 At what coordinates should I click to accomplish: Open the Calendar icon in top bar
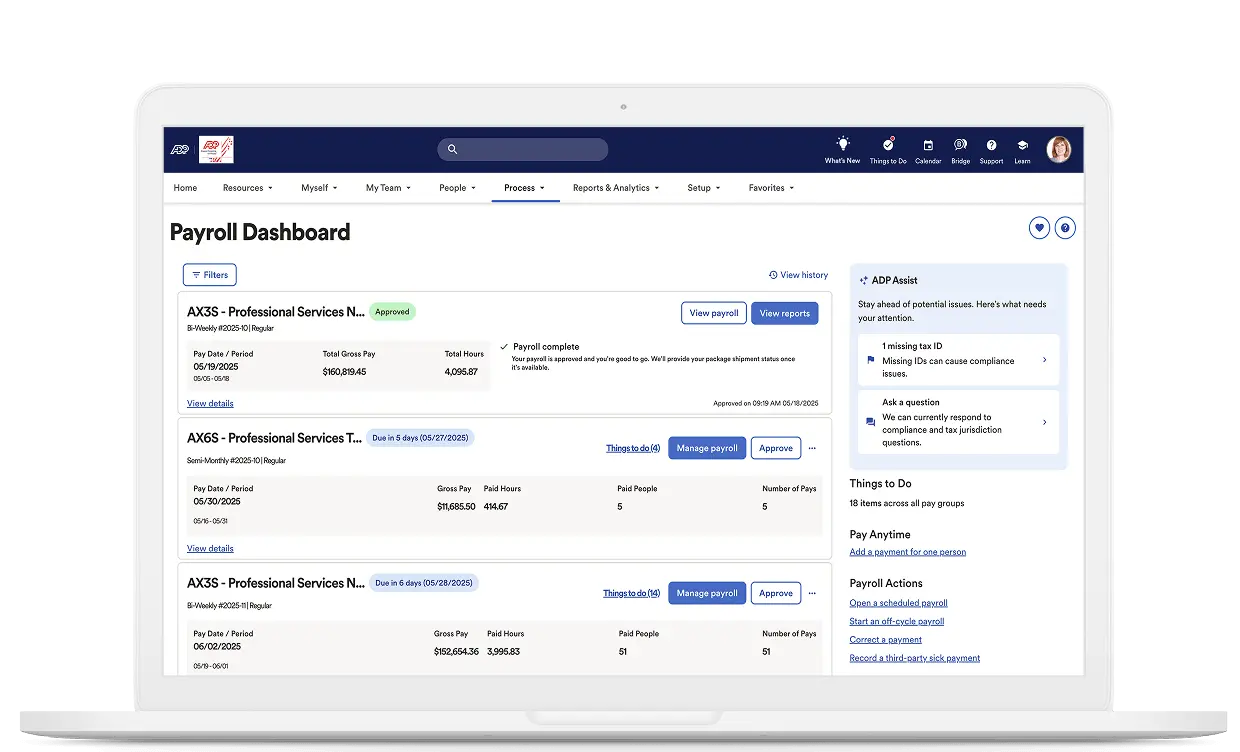pyautogui.click(x=928, y=144)
